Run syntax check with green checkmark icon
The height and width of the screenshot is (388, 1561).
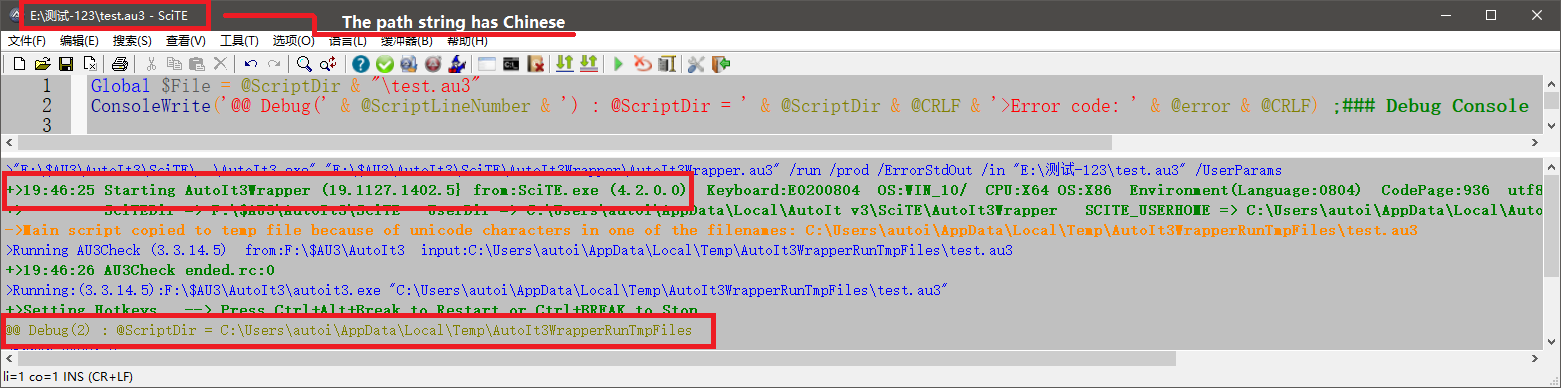click(x=385, y=64)
